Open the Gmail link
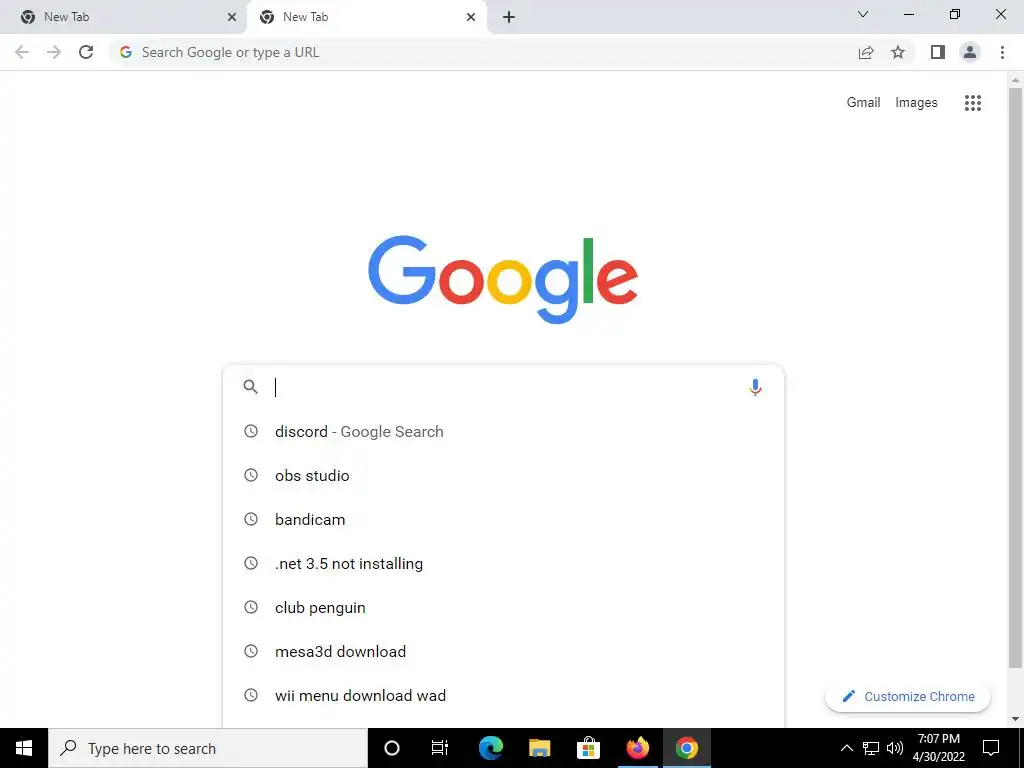Viewport: 1024px width, 768px height. coord(863,103)
